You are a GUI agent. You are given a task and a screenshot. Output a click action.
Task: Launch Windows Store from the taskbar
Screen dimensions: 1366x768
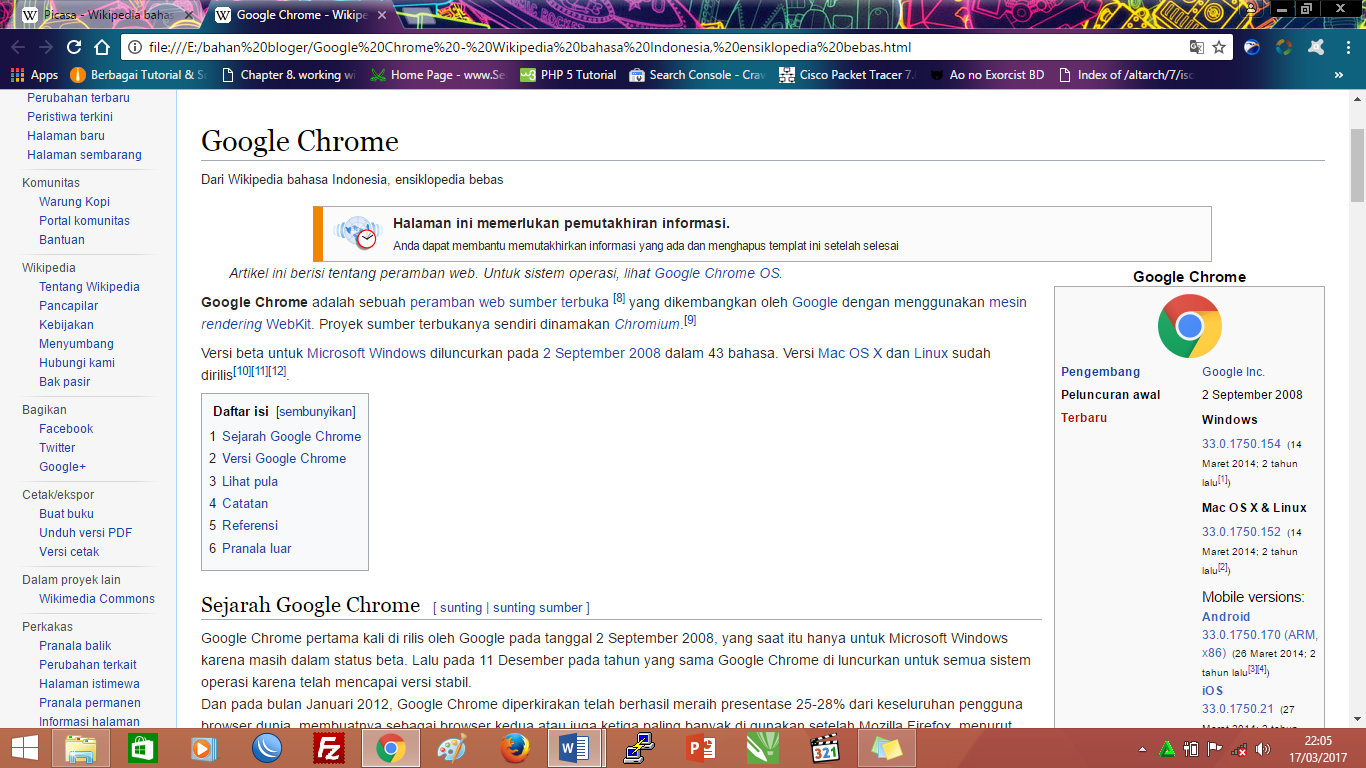click(143, 748)
